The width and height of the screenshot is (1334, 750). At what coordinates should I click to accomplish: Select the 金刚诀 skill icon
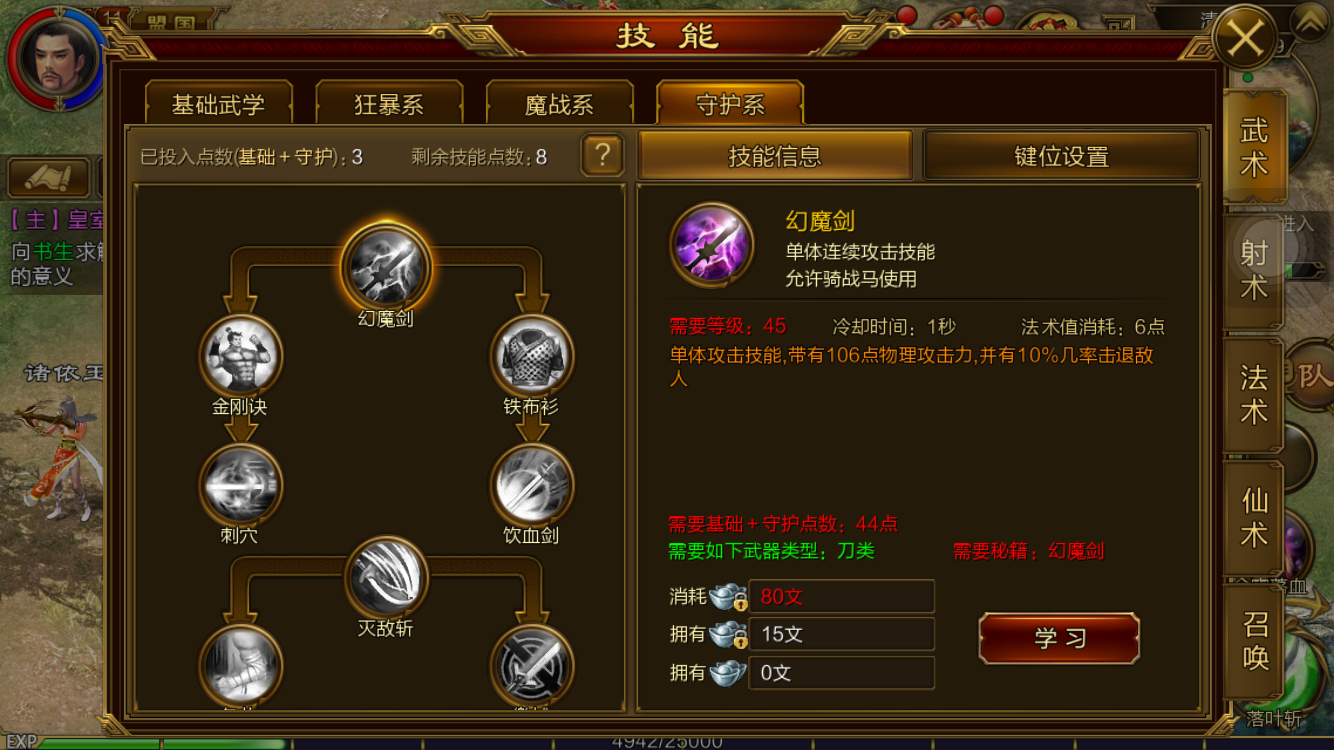[x=241, y=355]
